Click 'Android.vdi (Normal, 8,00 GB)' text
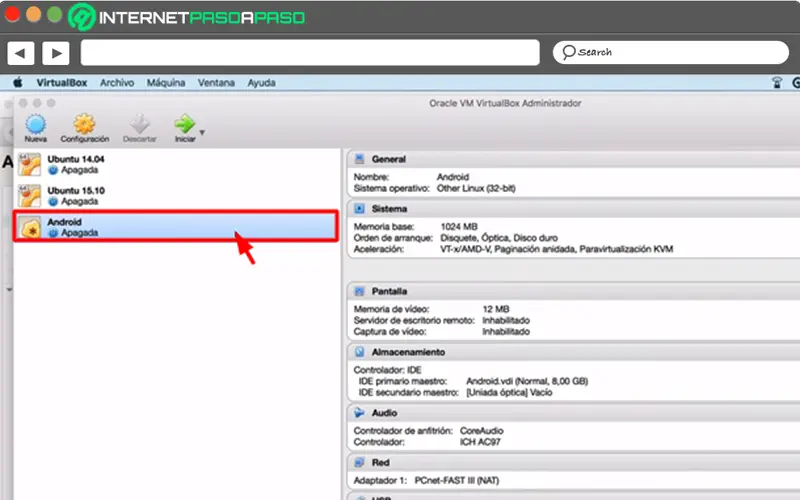Image resolution: width=800 pixels, height=500 pixels. (527, 381)
